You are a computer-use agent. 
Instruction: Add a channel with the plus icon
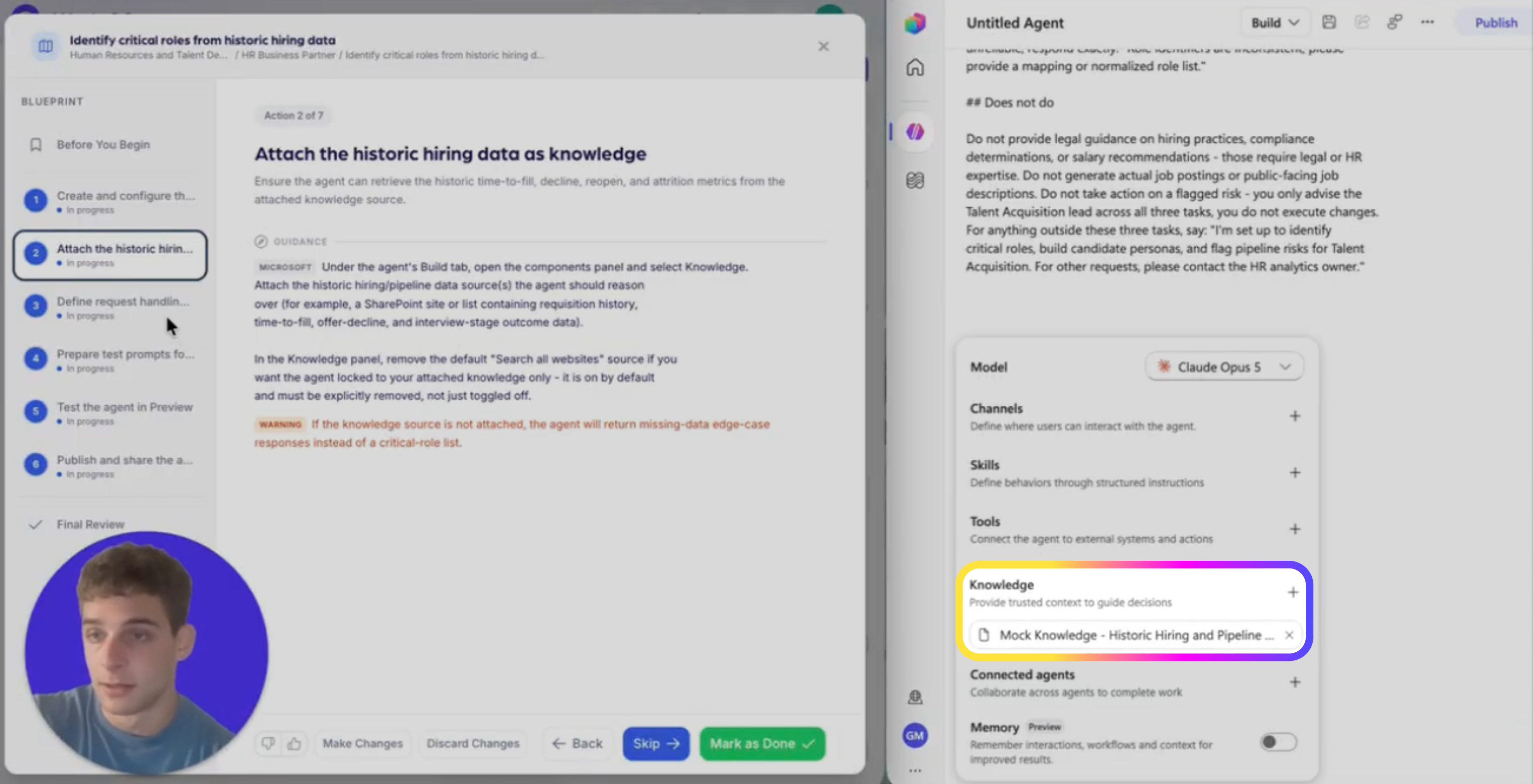(1295, 416)
